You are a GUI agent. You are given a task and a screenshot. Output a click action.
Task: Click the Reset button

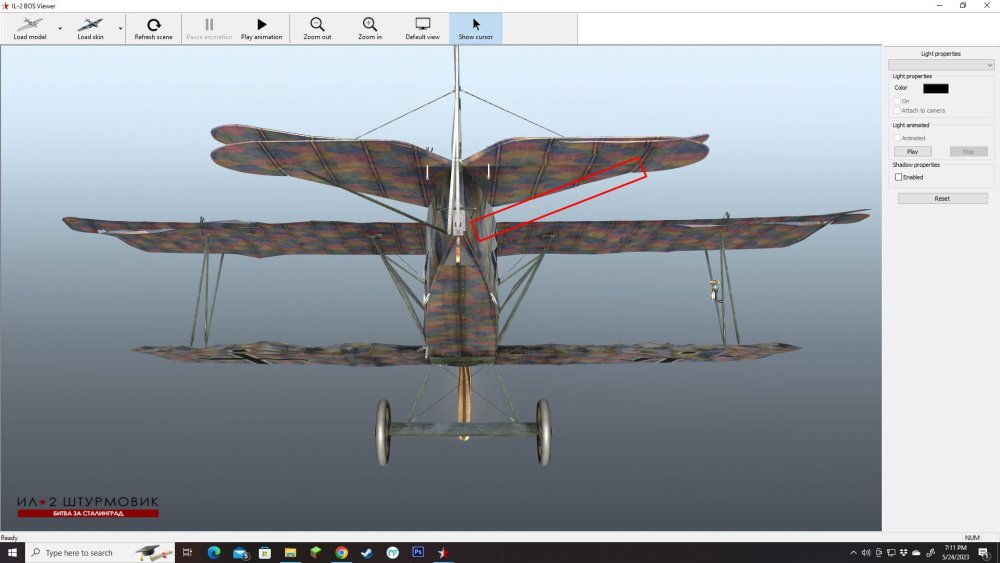pos(942,199)
